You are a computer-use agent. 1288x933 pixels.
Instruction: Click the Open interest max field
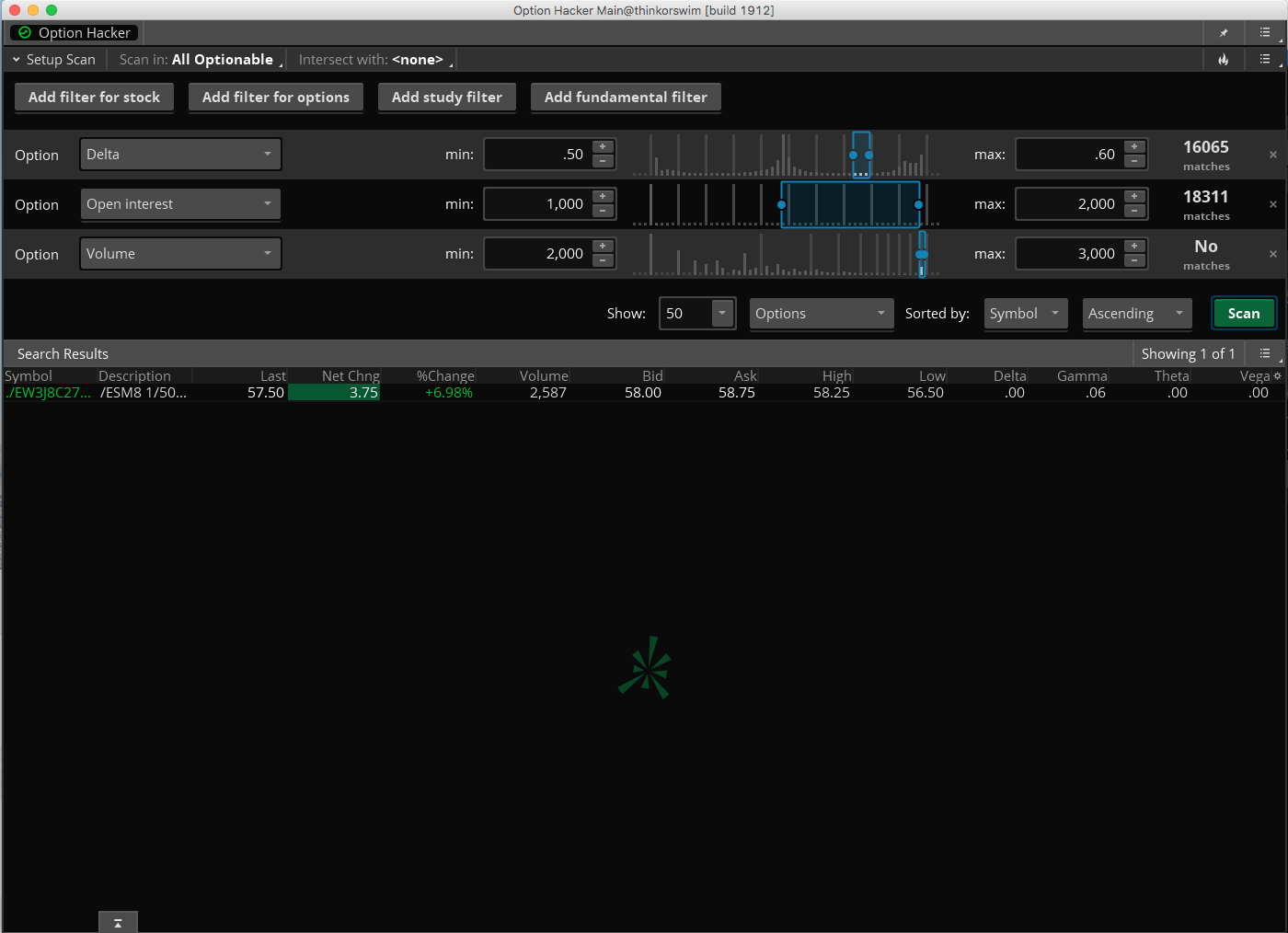coord(1069,204)
